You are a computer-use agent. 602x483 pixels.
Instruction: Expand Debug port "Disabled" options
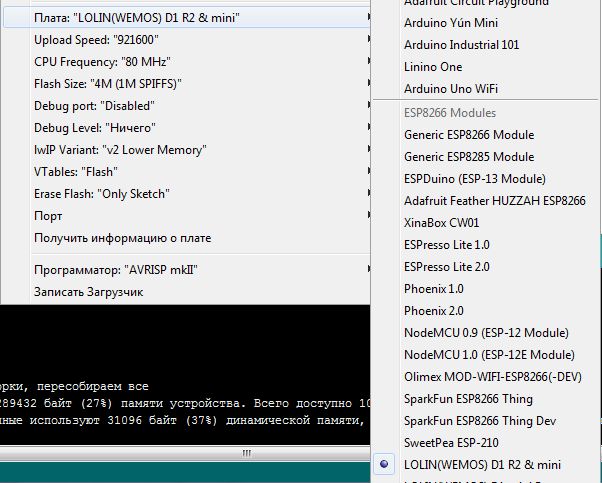187,106
